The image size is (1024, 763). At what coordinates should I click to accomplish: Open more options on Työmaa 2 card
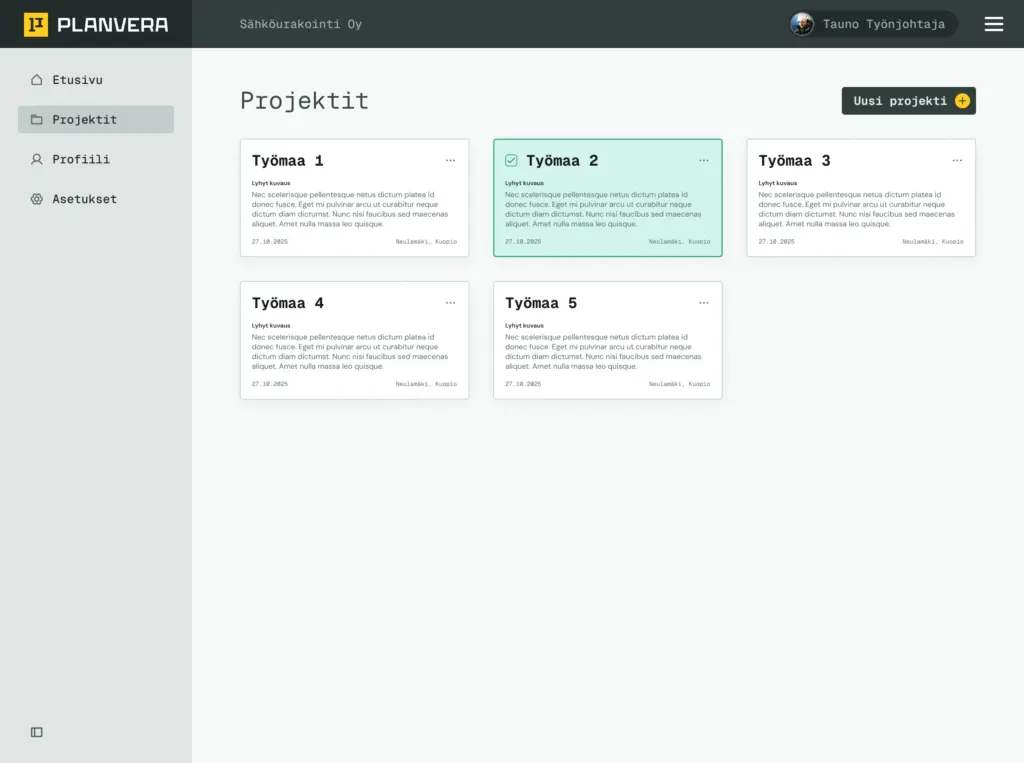coord(704,160)
